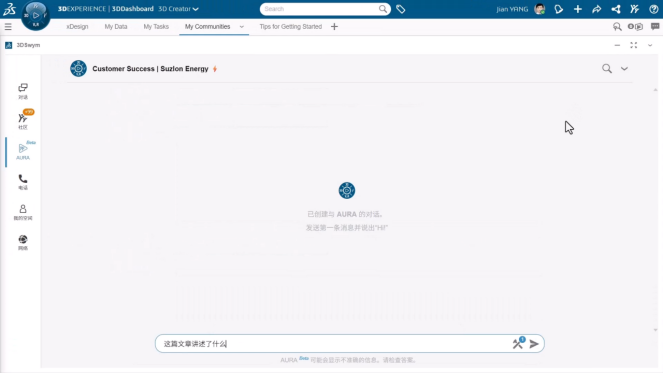
Task: Open the collaboration network icon in header
Action: pos(616,9)
